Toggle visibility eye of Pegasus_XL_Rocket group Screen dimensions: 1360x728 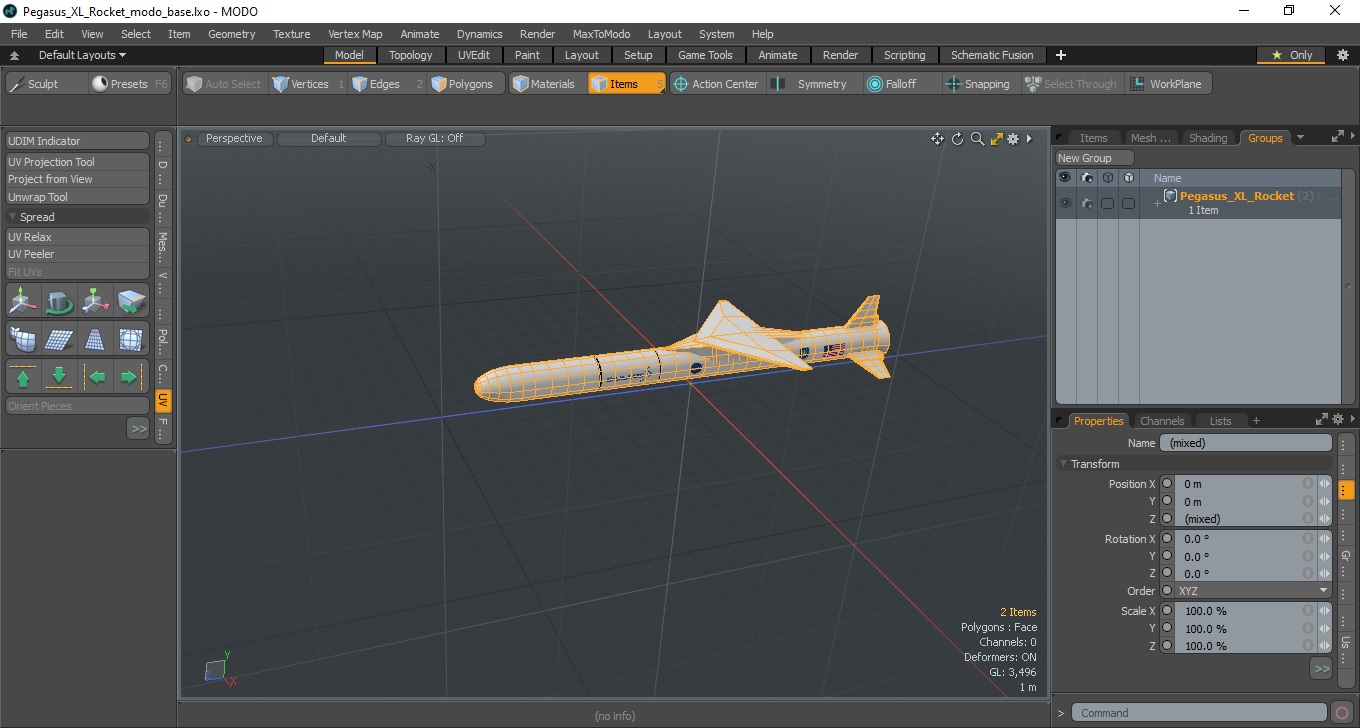coord(1065,203)
